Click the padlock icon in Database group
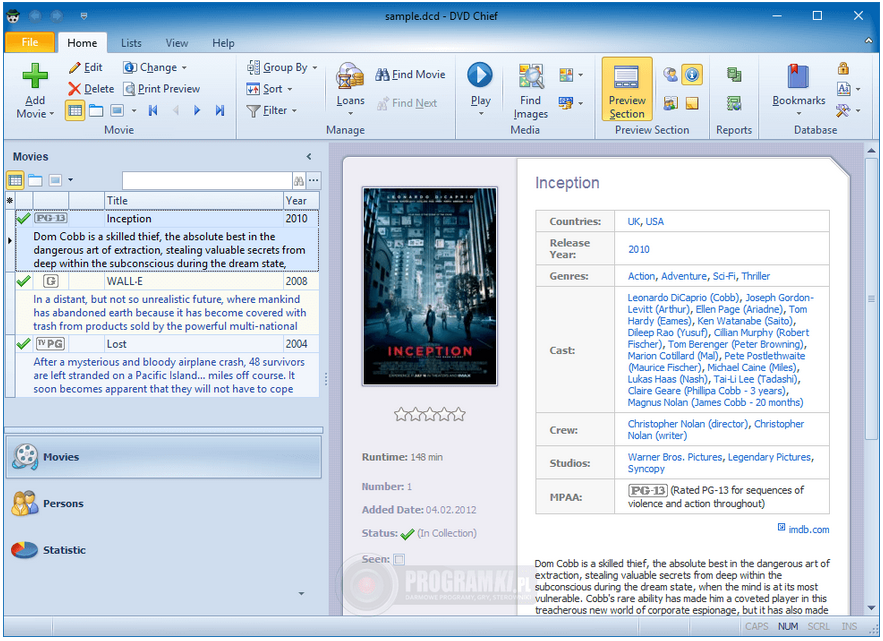883x641 pixels. [x=843, y=68]
